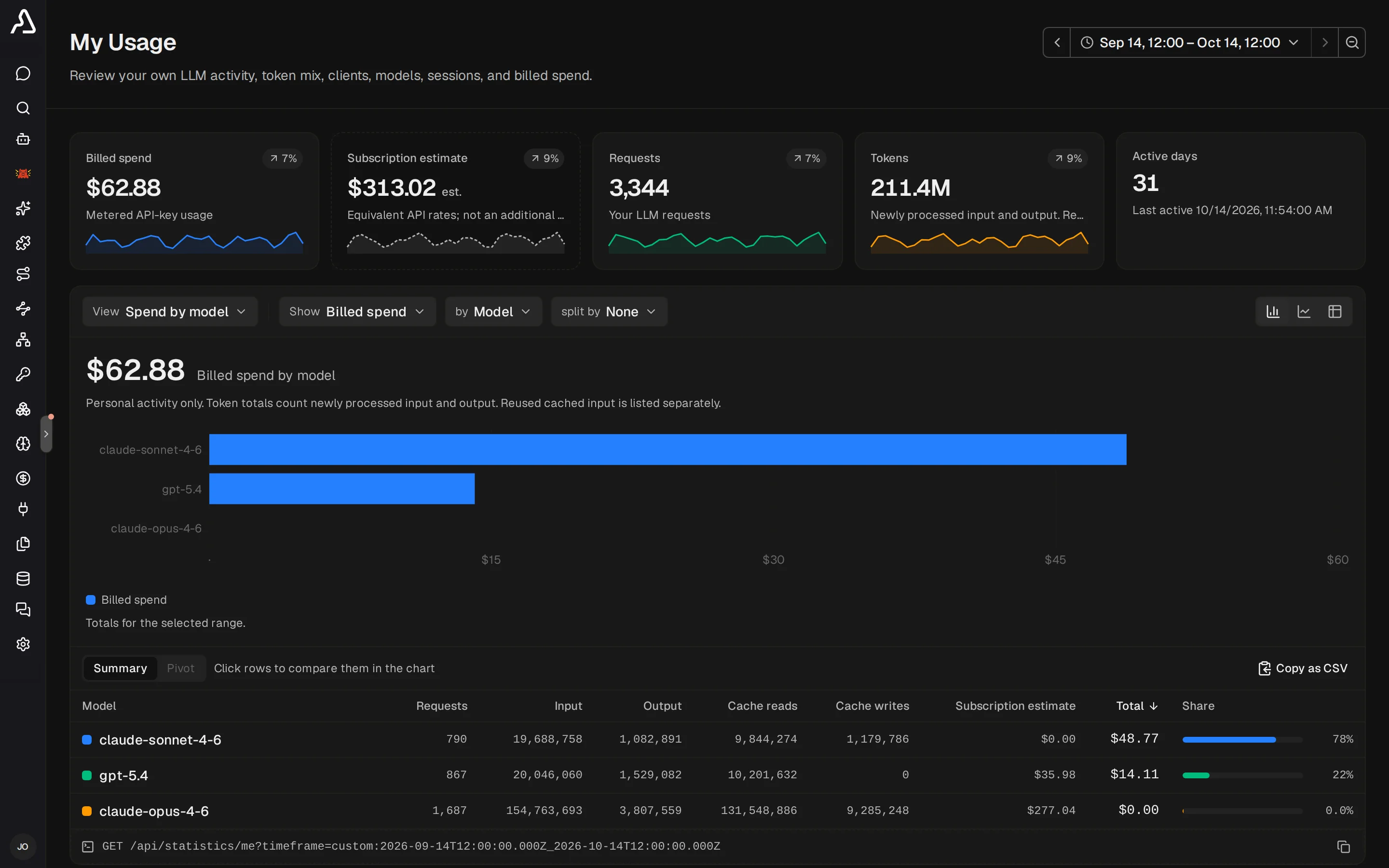
Task: Open the Sep 14 – Oct 14 date range picker
Action: [x=1190, y=42]
